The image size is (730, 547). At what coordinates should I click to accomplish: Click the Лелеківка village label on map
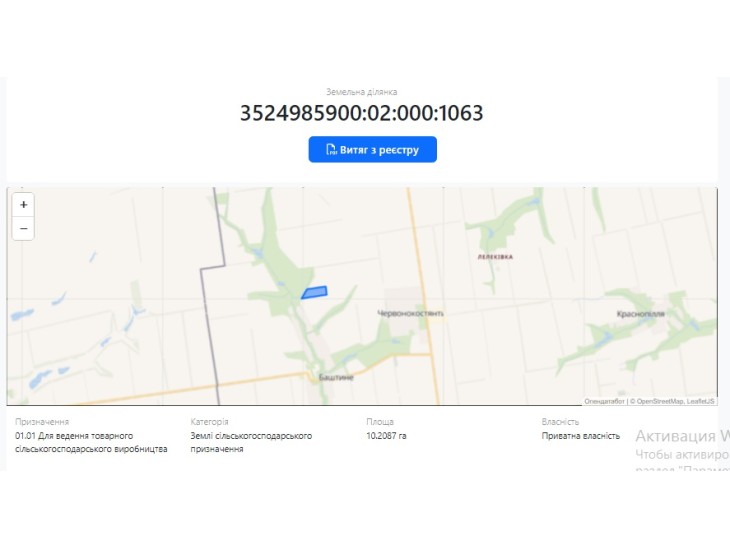pyautogui.click(x=495, y=257)
